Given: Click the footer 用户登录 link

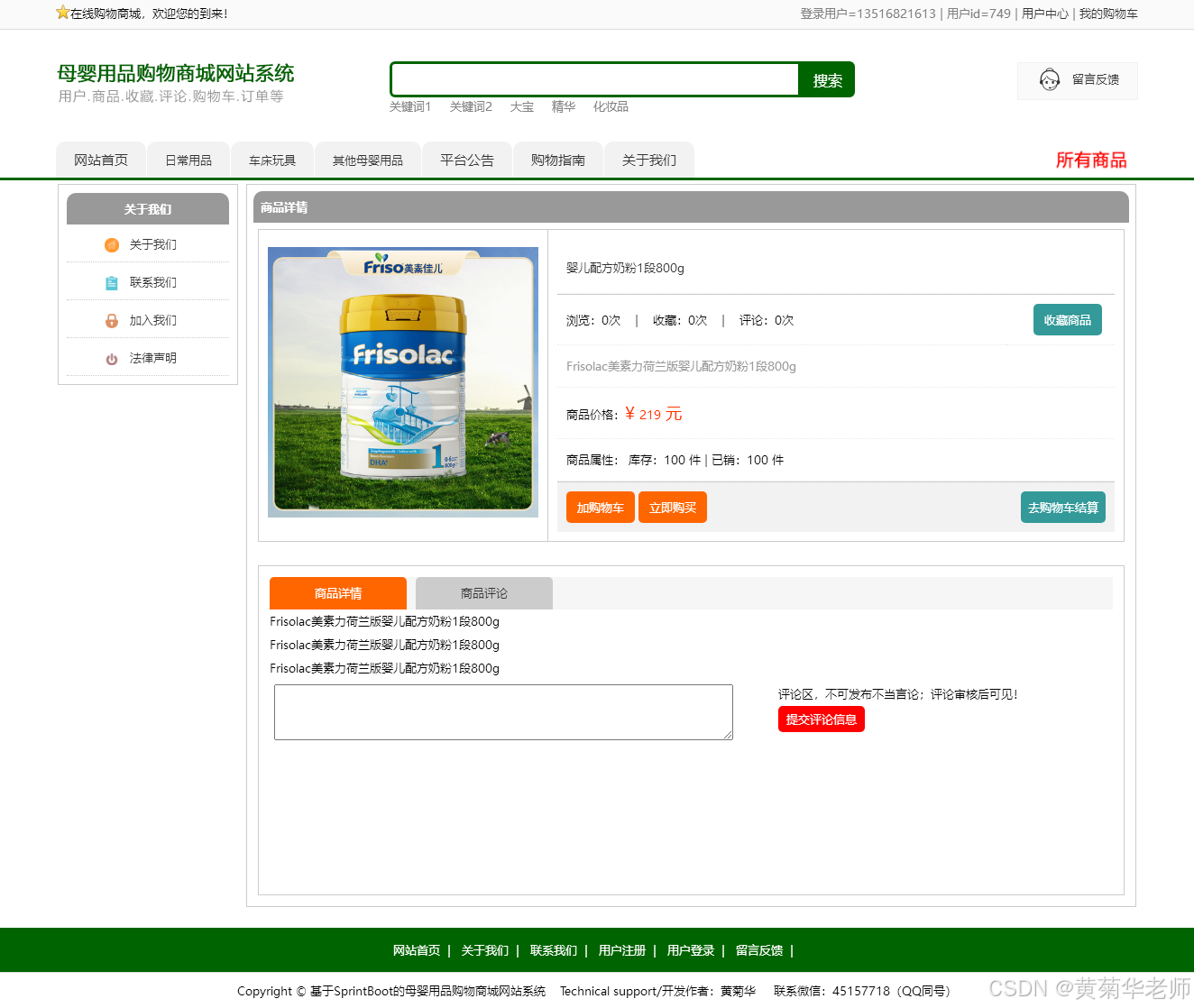Looking at the screenshot, I should (x=691, y=950).
